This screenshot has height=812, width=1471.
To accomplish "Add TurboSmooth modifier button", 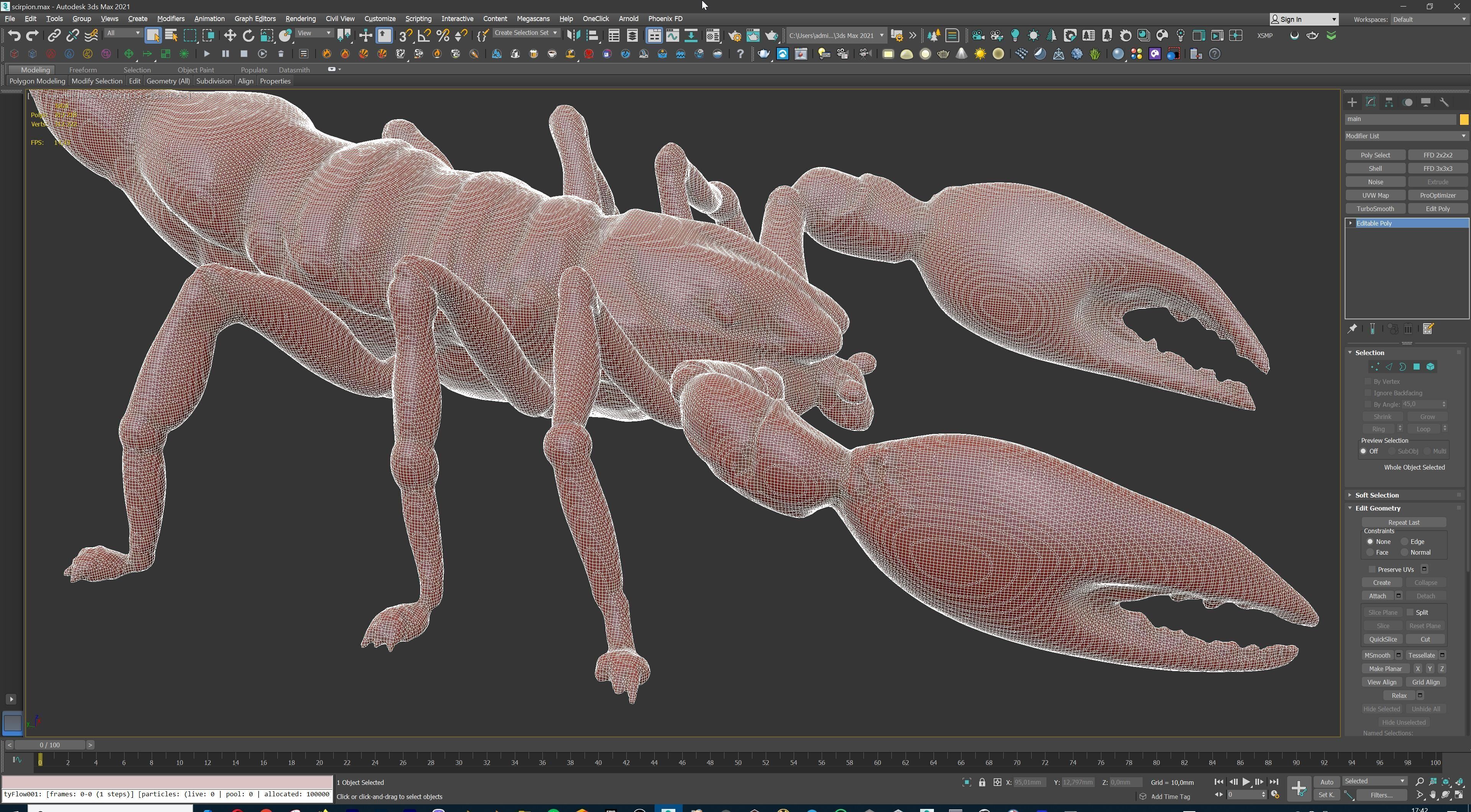I will tap(1375, 208).
